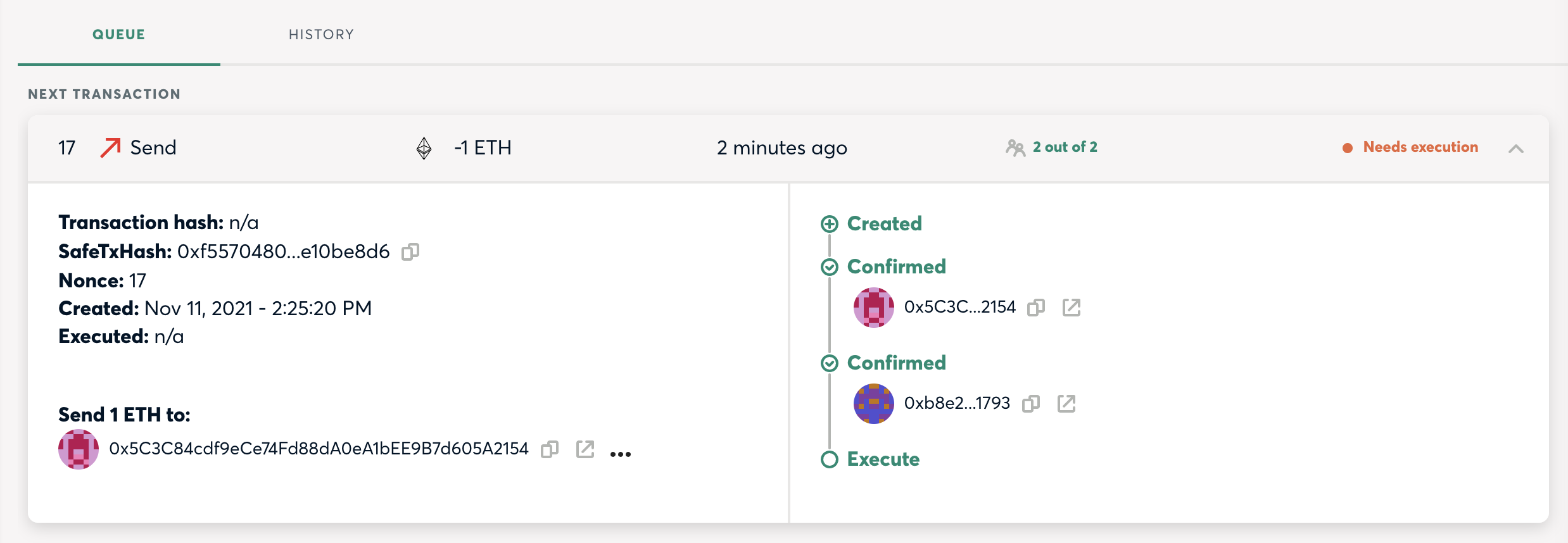Copy the SafeTxHash value
This screenshot has height=543, width=1568.
click(x=411, y=252)
